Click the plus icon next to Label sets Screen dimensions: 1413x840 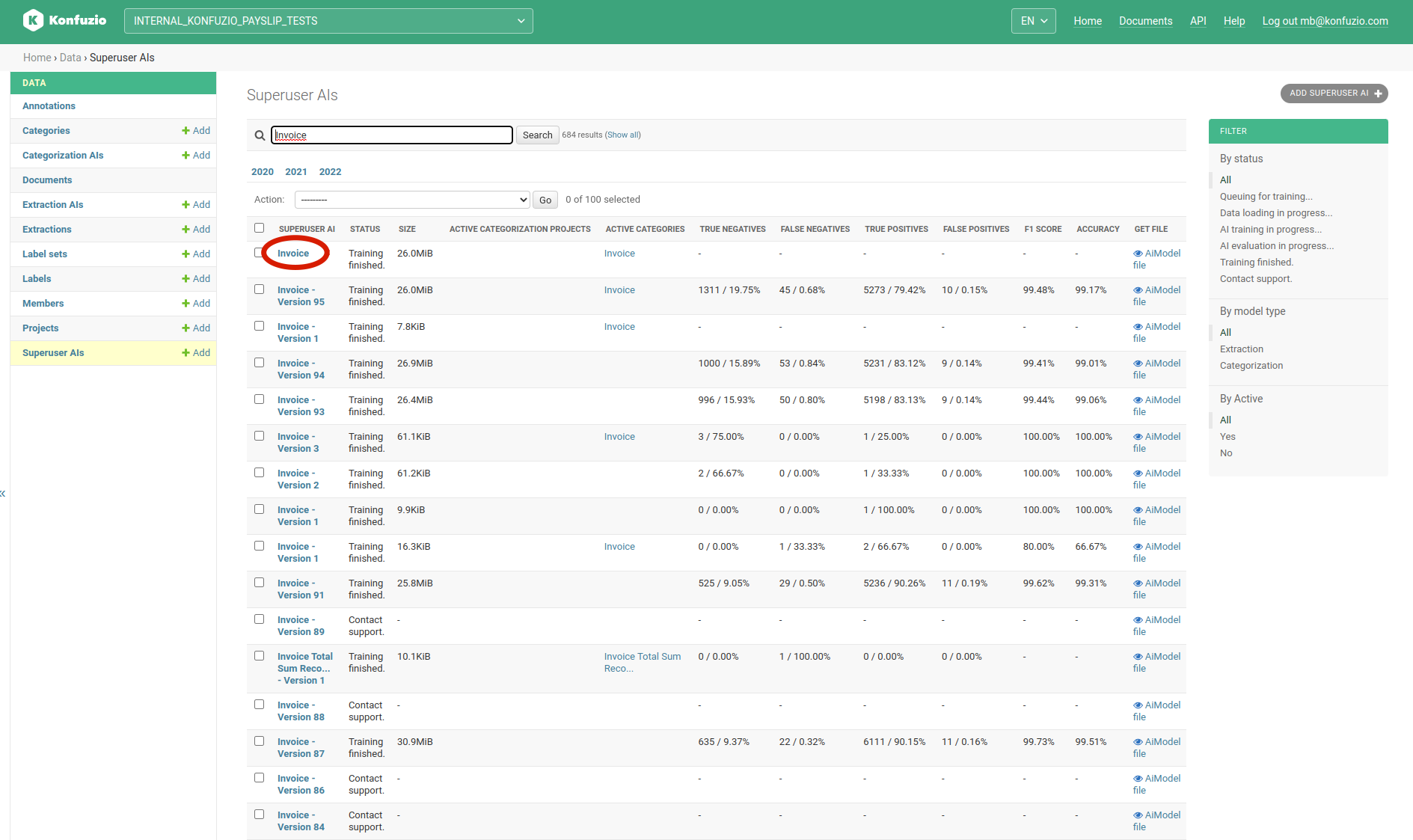[x=186, y=254]
